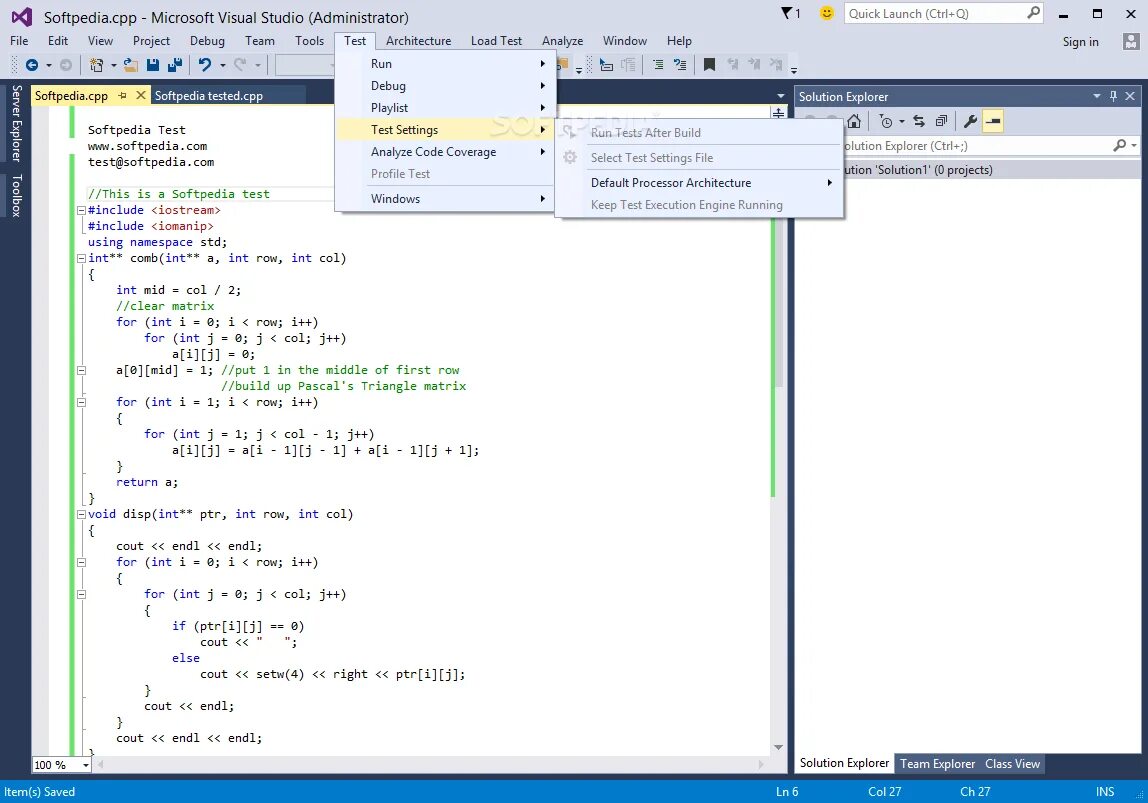This screenshot has width=1148, height=803.
Task: Click the Pending Changes Filter clock icon
Action: point(886,122)
